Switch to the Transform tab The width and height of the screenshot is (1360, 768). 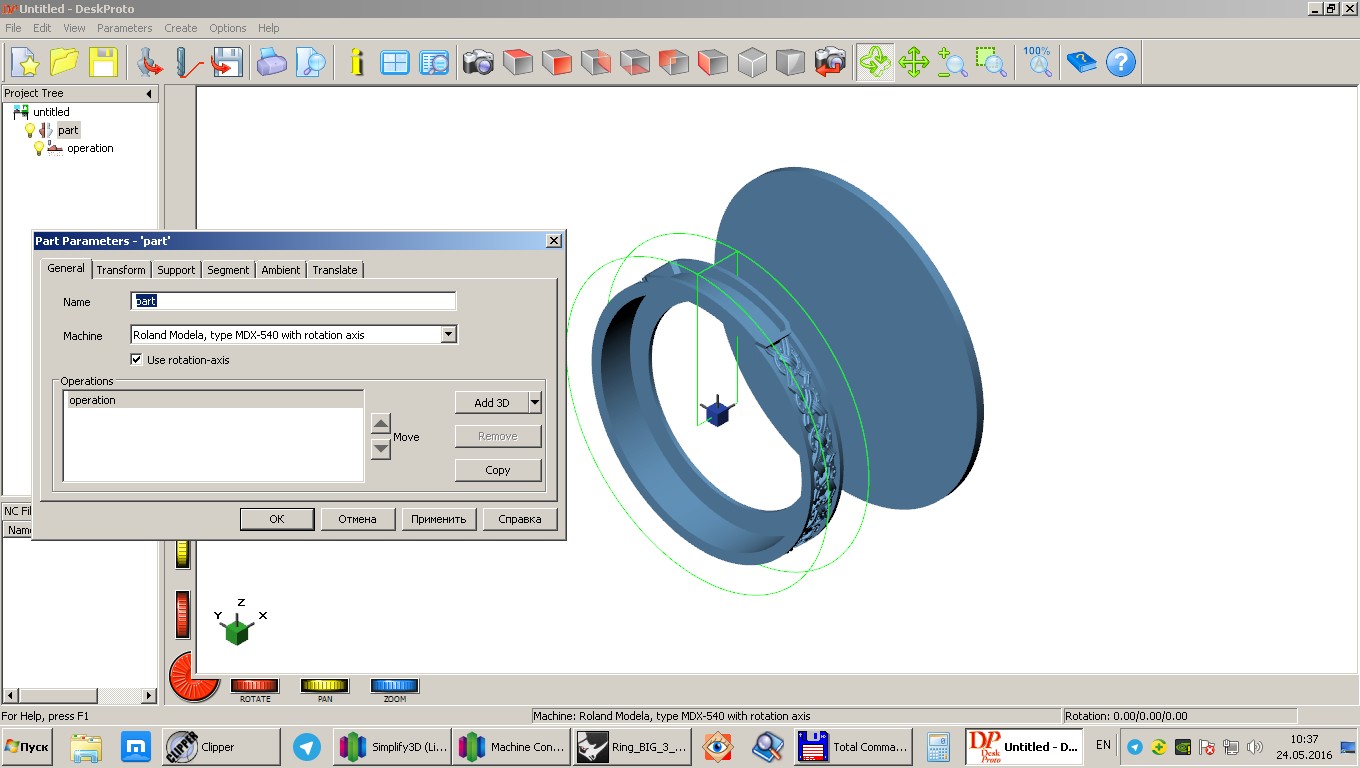point(121,270)
